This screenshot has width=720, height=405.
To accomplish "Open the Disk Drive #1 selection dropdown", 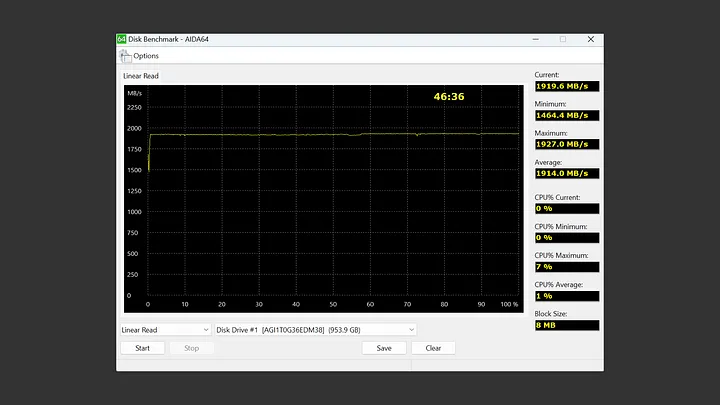I will [315, 329].
